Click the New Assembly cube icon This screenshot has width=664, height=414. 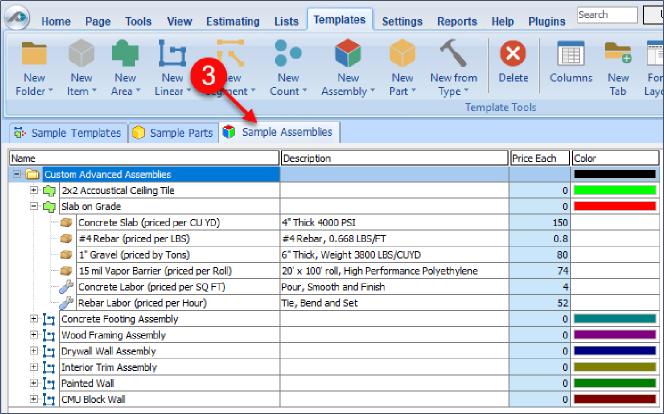point(348,53)
